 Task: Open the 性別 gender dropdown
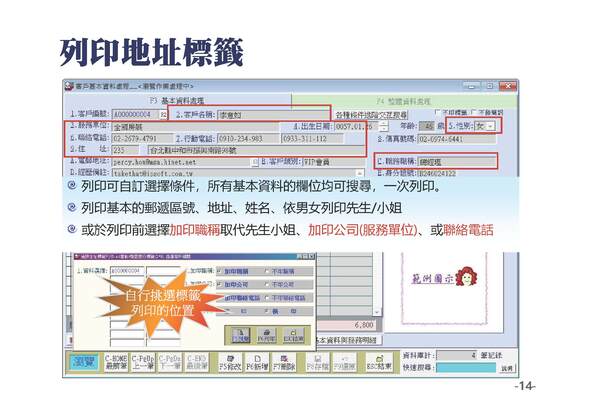(x=490, y=126)
